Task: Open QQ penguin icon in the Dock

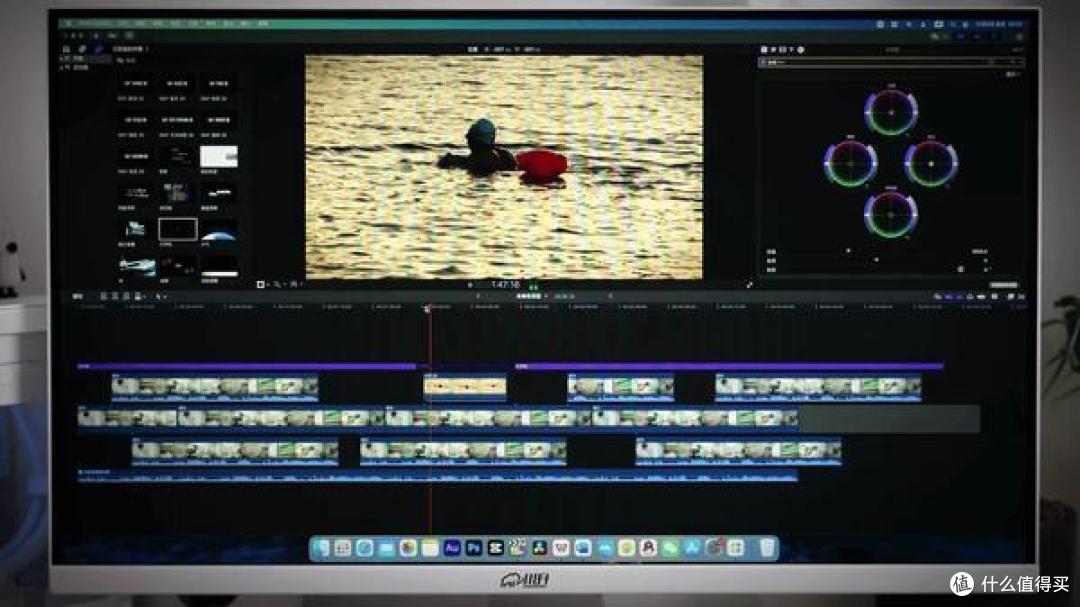Action: point(648,548)
